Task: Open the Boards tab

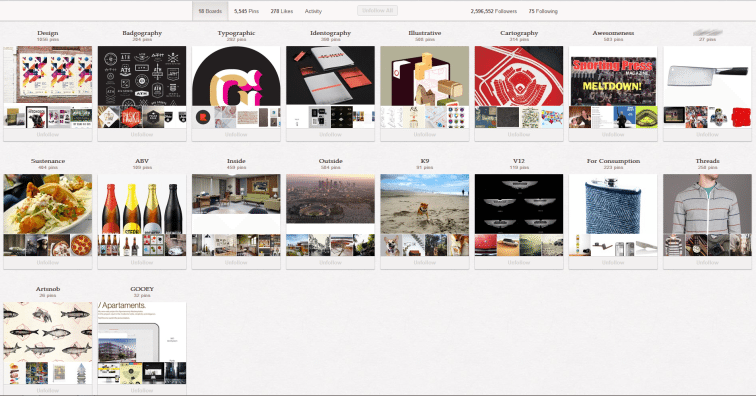Action: [x=210, y=11]
